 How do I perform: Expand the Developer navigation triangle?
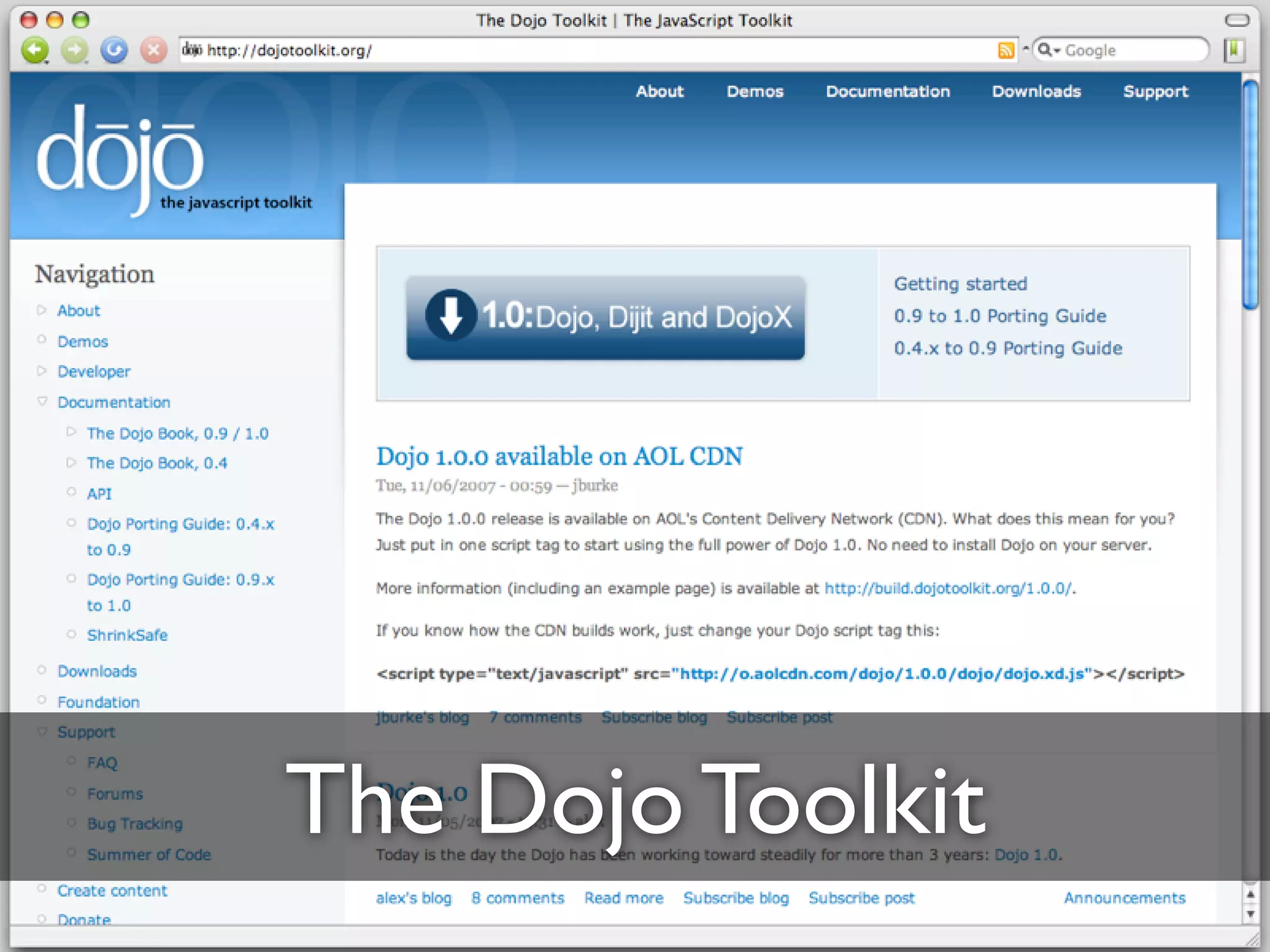click(42, 371)
